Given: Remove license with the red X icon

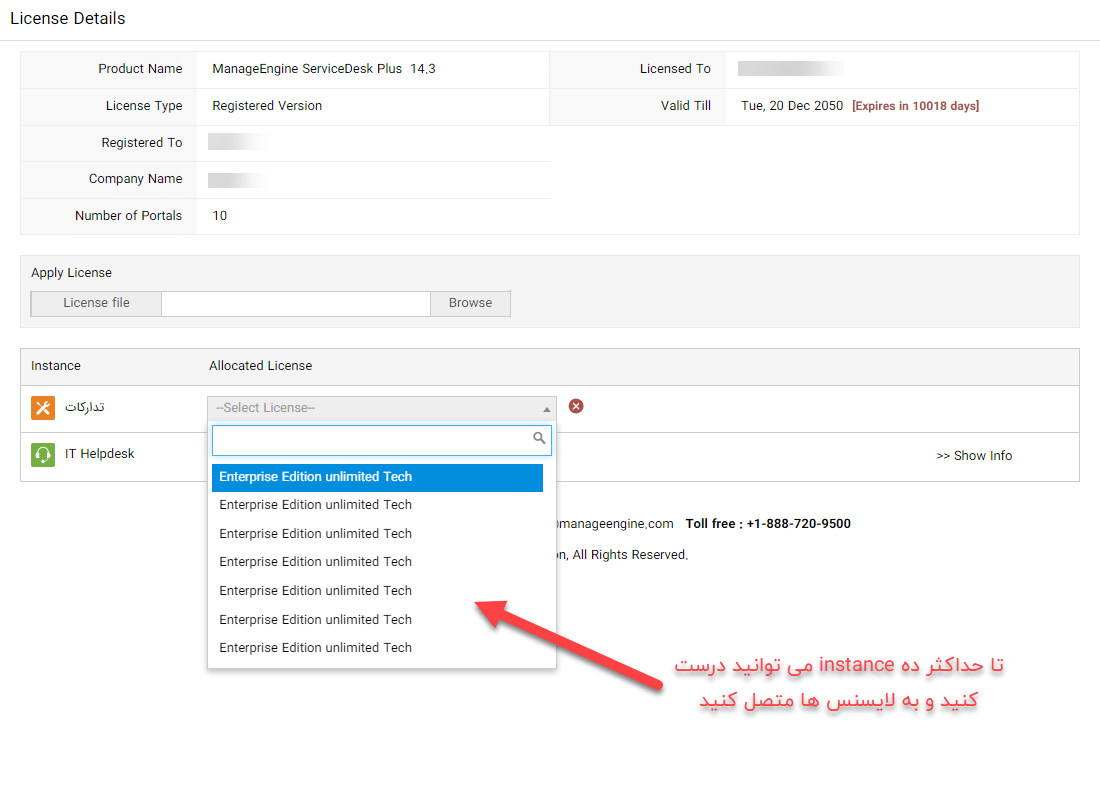Looking at the screenshot, I should pyautogui.click(x=576, y=406).
